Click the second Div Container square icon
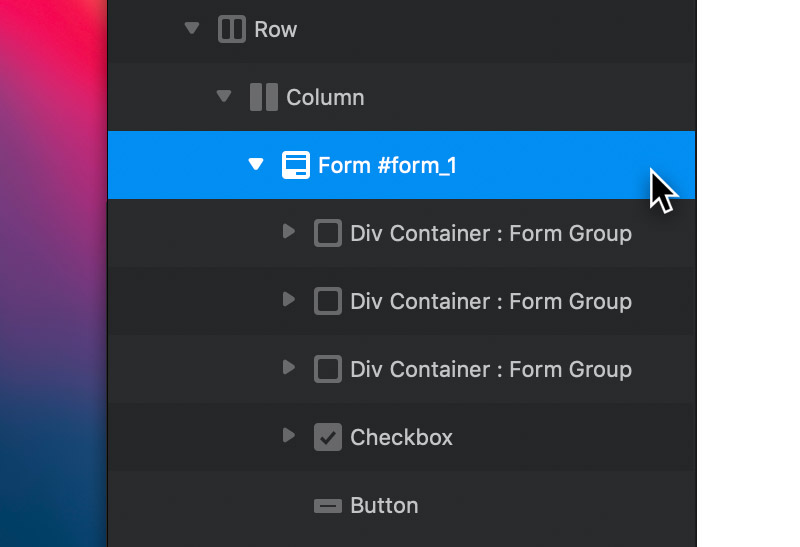This screenshot has height=547, width=800. tap(328, 301)
